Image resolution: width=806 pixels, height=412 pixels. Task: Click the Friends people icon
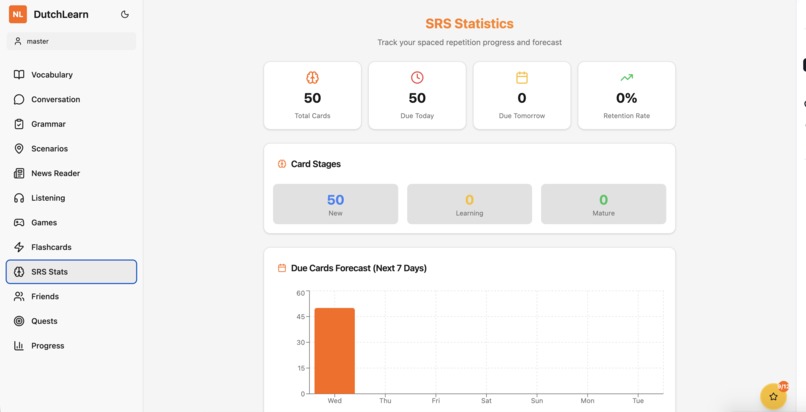tap(19, 296)
